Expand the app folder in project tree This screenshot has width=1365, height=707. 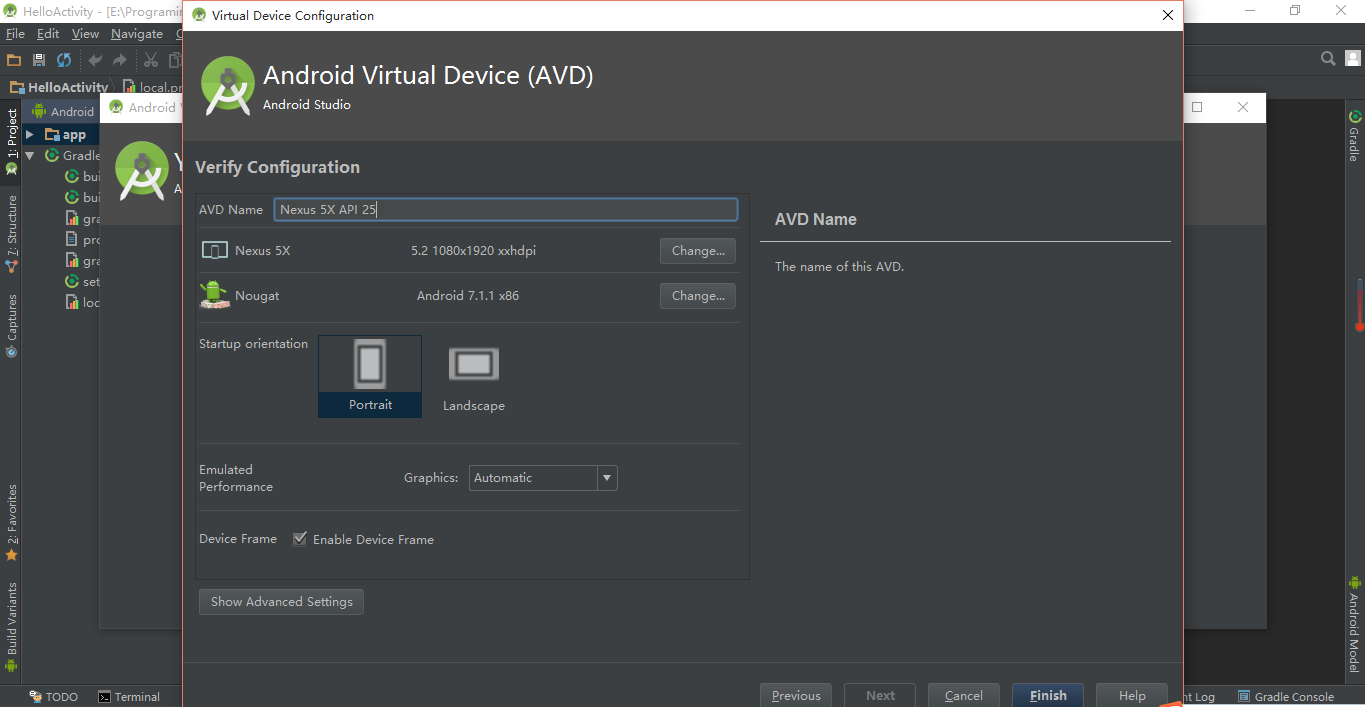(30, 135)
